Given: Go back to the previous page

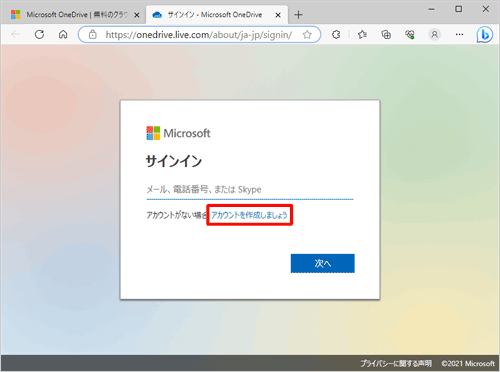Looking at the screenshot, I should point(16,34).
